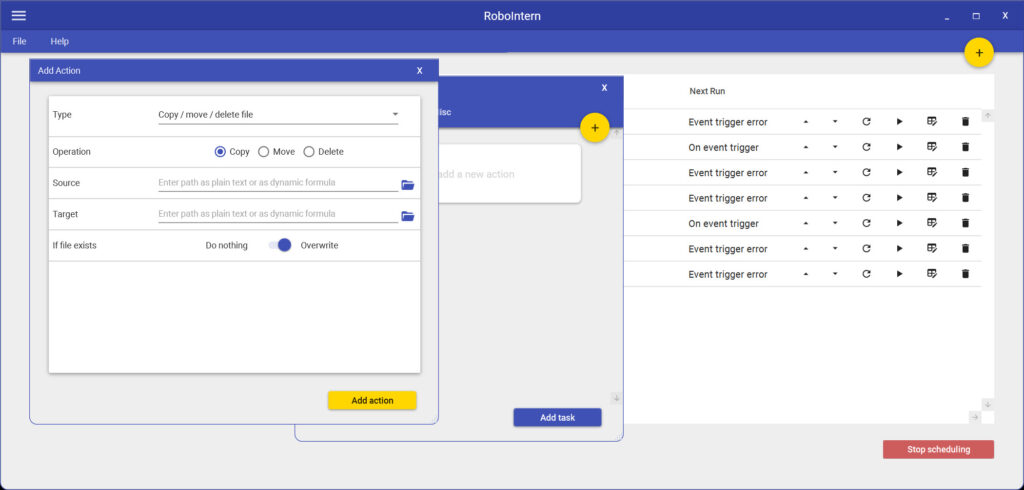Browse for Source path with folder icon
Viewport: 1024px width, 490px height.
[408, 185]
